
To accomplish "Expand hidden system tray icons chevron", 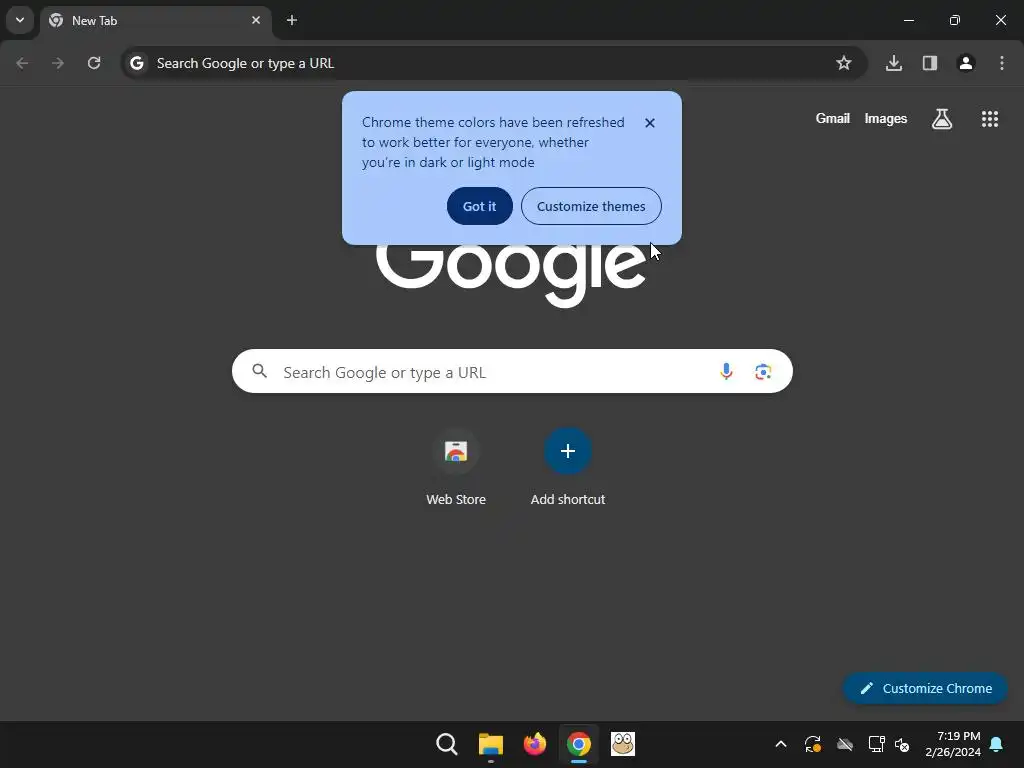I will pos(780,744).
